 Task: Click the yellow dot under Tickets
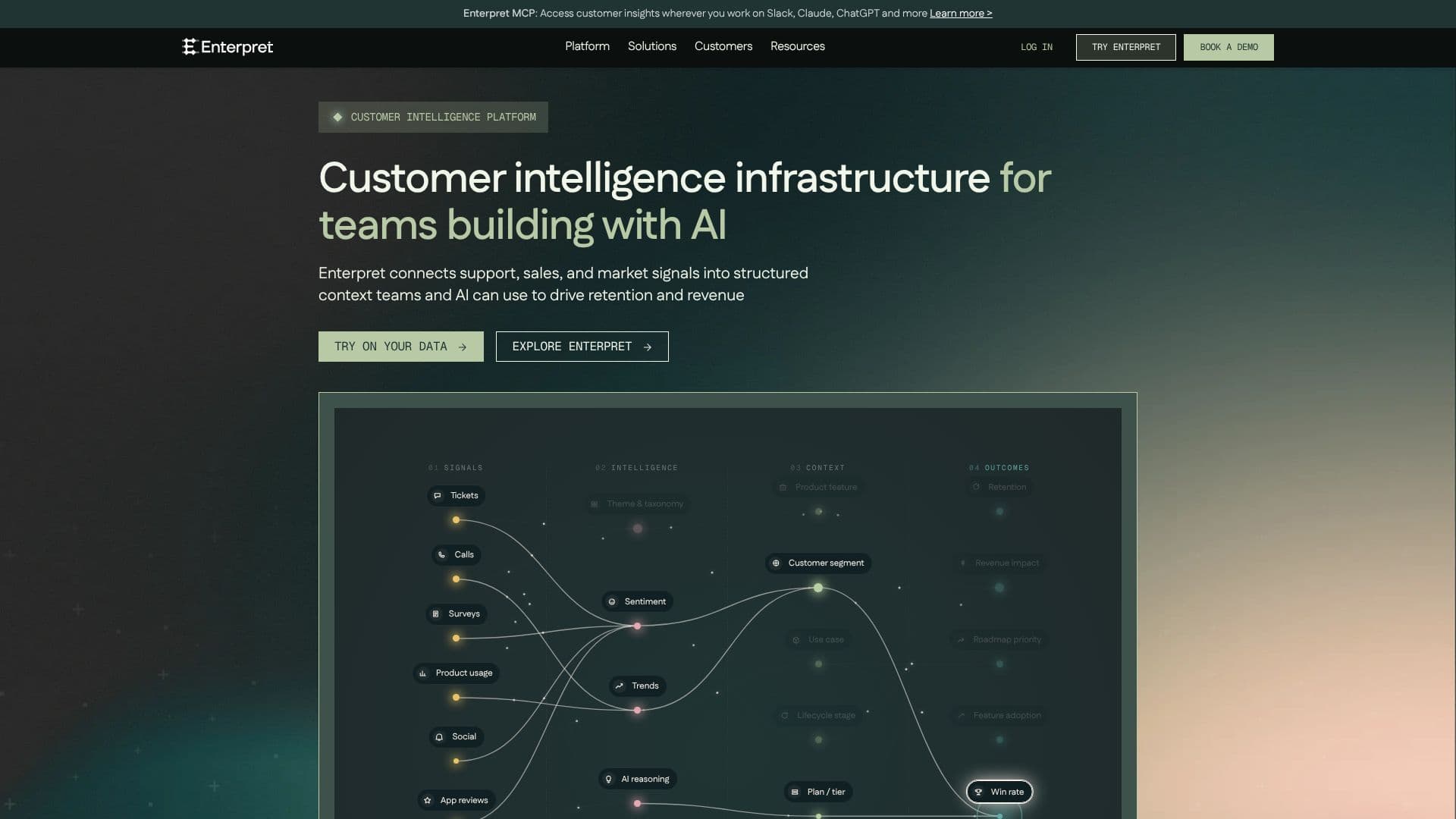point(456,520)
